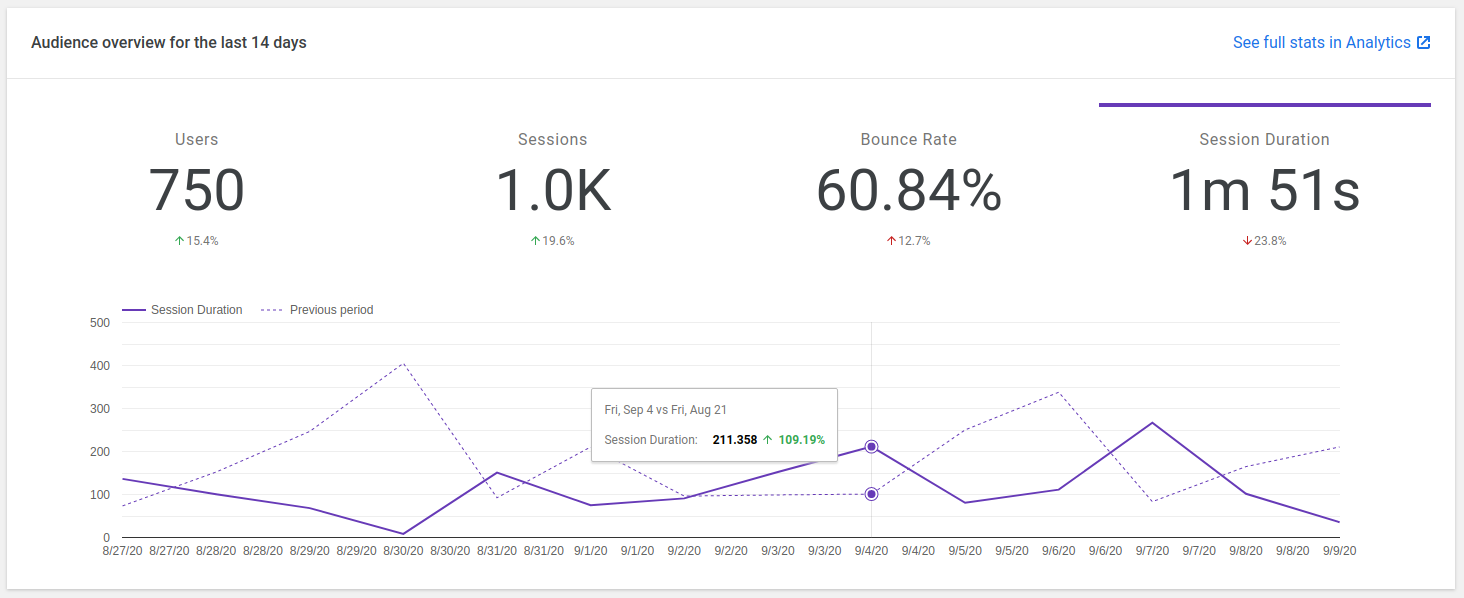Open the See full stats in Analytics link

pos(1331,43)
